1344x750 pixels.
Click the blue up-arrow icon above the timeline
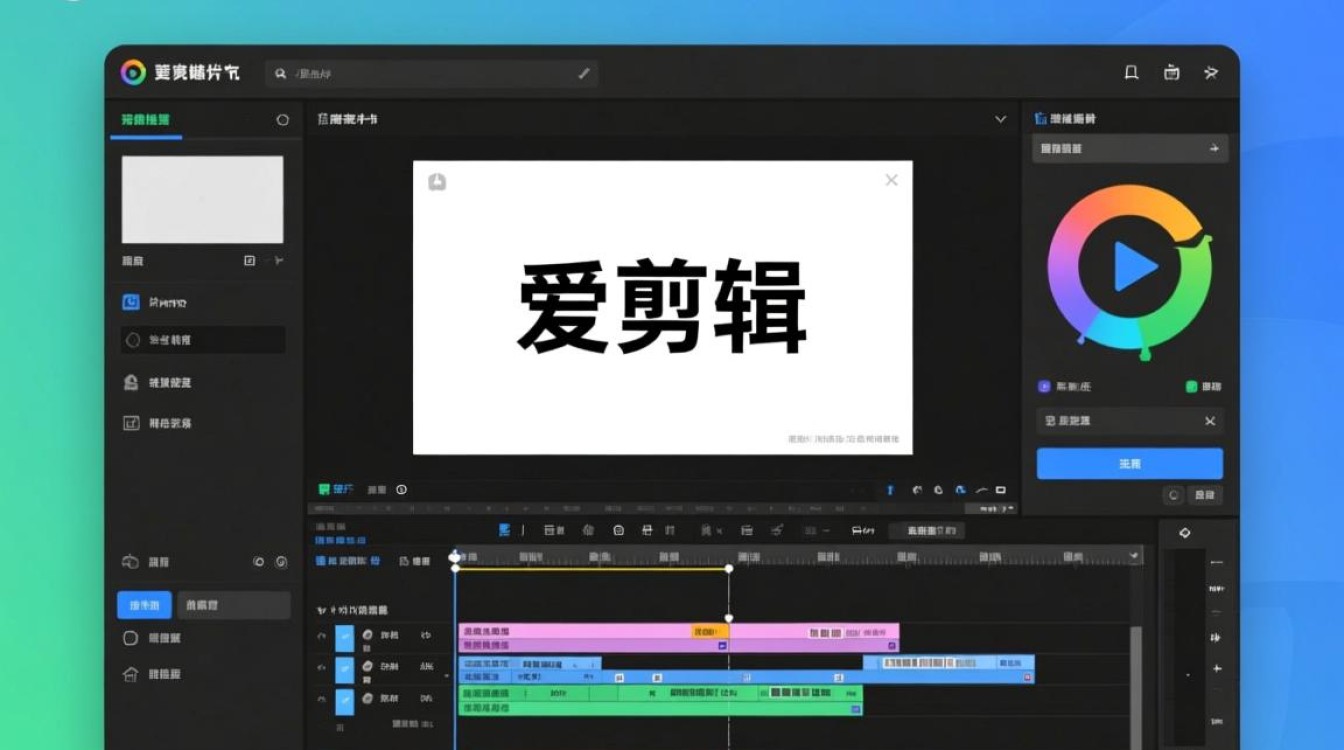890,490
